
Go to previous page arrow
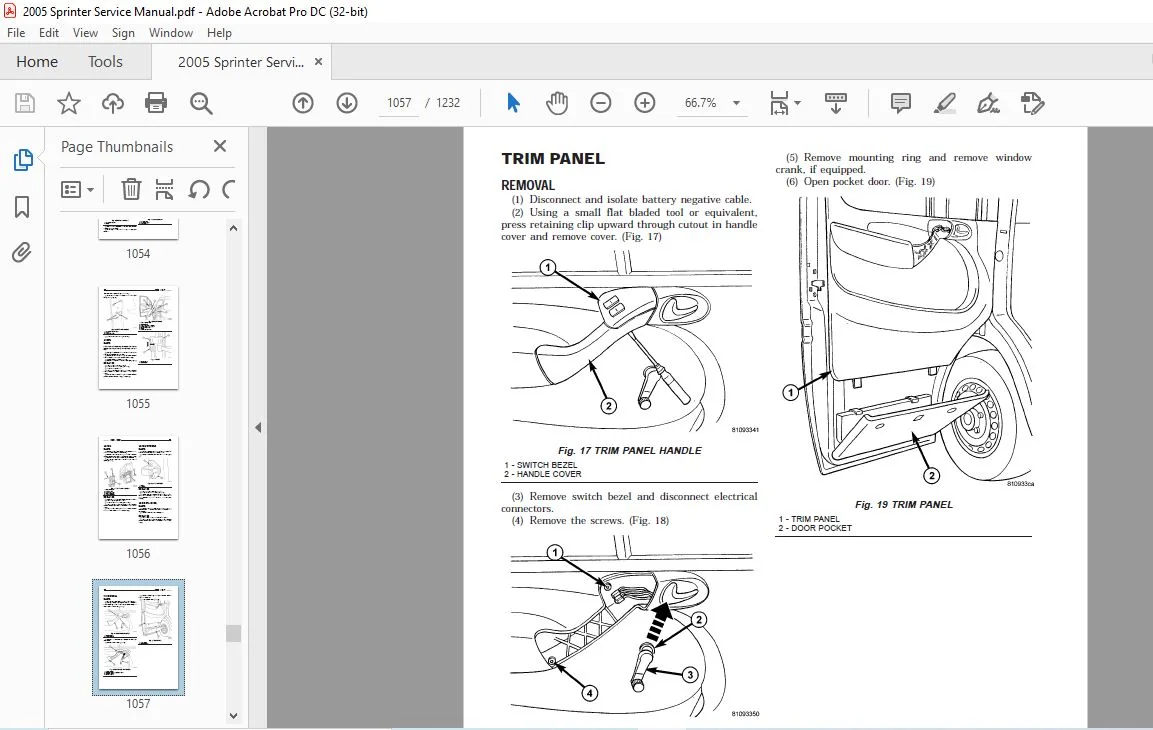[x=303, y=103]
